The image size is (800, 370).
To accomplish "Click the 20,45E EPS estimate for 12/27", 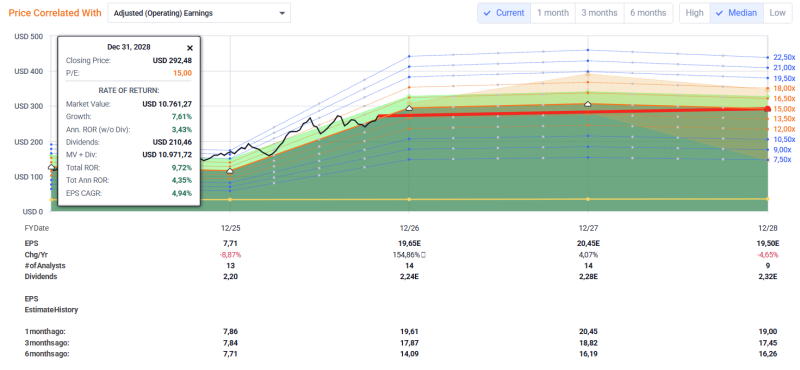I will tap(588, 243).
